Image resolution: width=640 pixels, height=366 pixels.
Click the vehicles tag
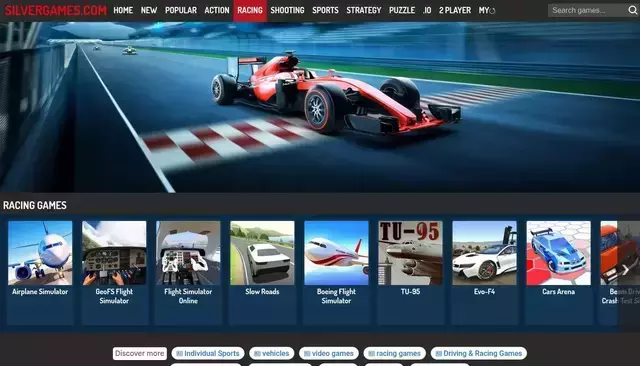tap(271, 353)
